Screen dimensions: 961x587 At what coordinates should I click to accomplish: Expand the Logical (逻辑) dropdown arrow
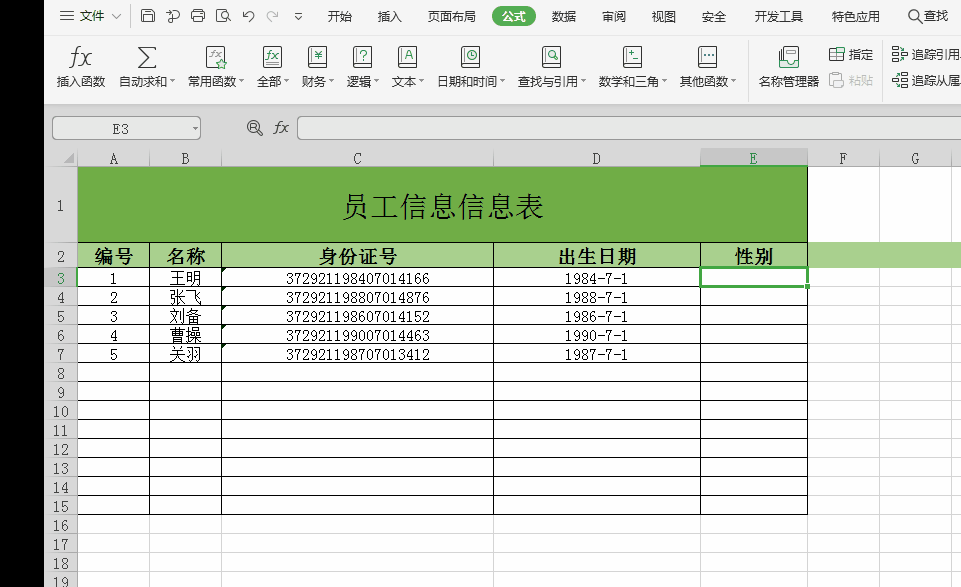click(377, 81)
